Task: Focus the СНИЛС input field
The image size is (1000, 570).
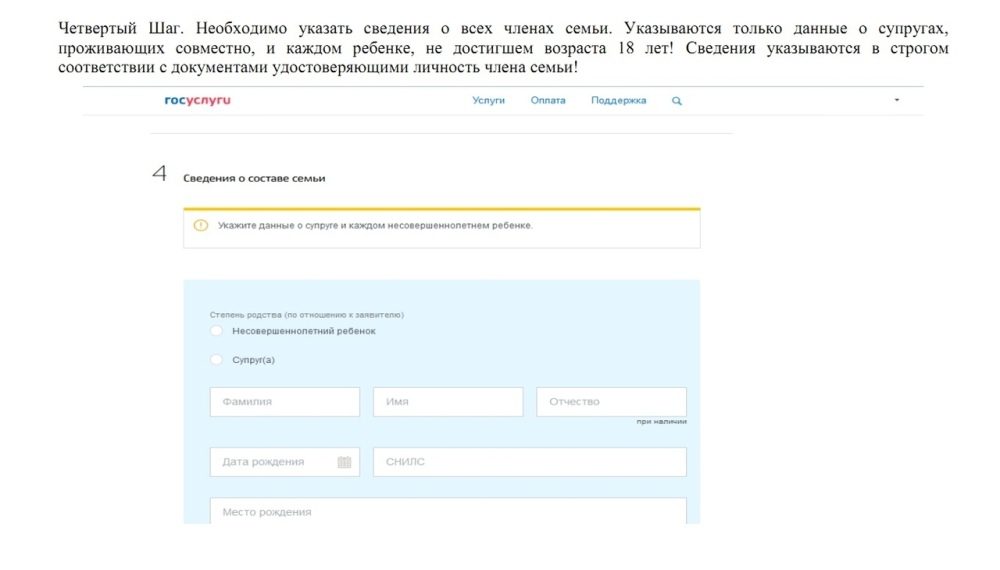Action: [x=529, y=462]
